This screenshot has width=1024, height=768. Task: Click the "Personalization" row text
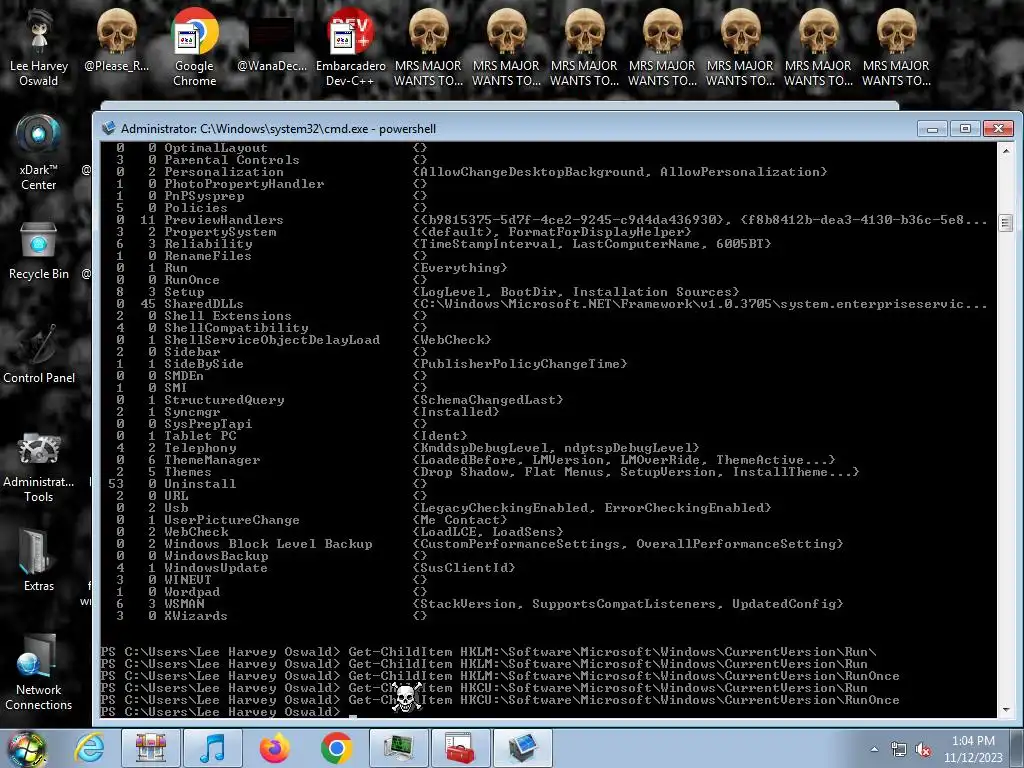223,172
